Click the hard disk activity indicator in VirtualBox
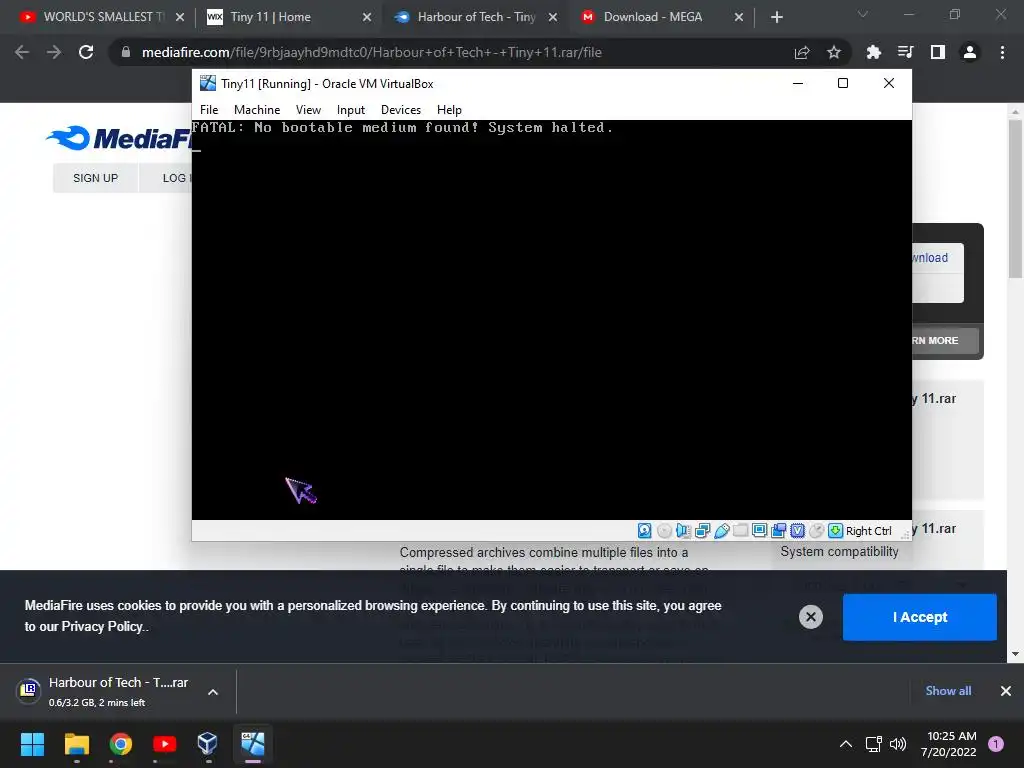The height and width of the screenshot is (768, 1024). point(645,531)
